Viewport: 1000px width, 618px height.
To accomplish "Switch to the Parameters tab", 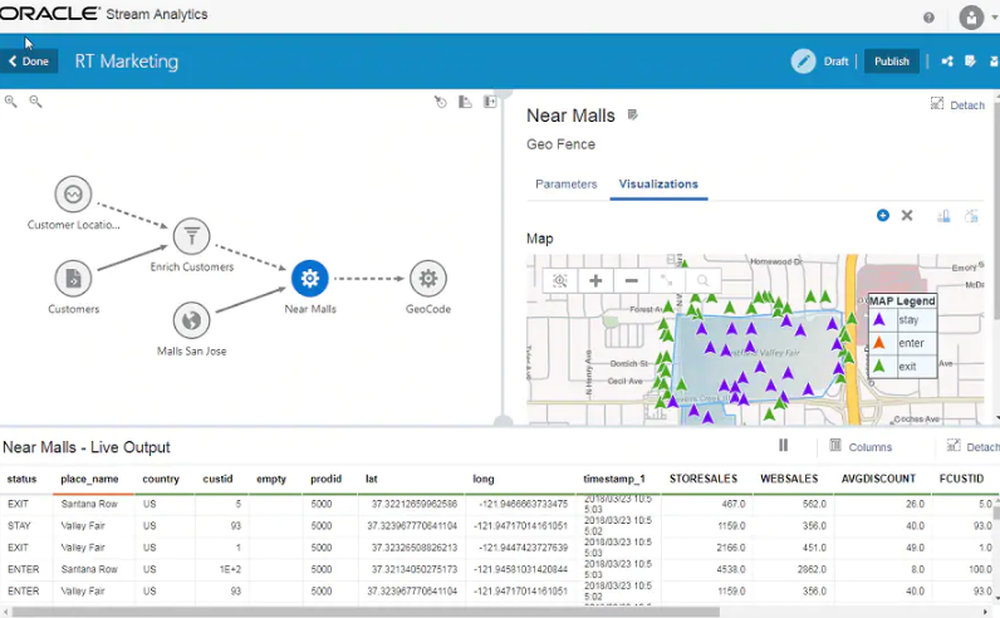I will tap(566, 184).
